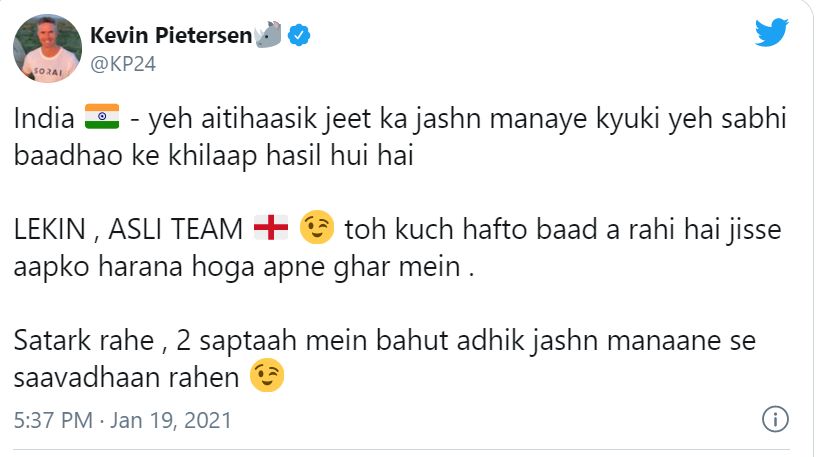The height and width of the screenshot is (457, 816).
Task: Click the LEKIN , ASLI TEAM text
Action: tap(128, 229)
